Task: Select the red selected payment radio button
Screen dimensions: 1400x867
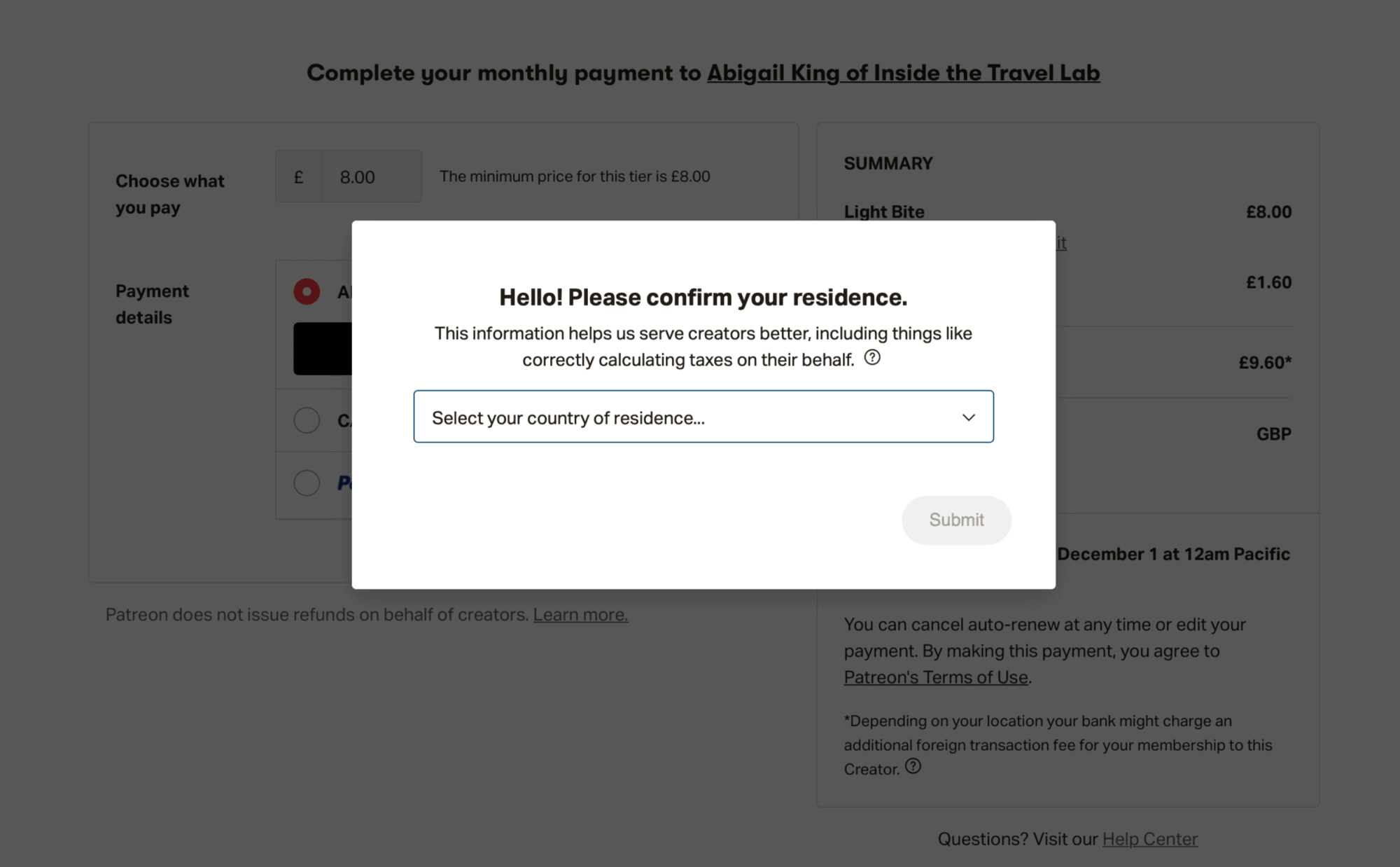Action: [x=307, y=291]
